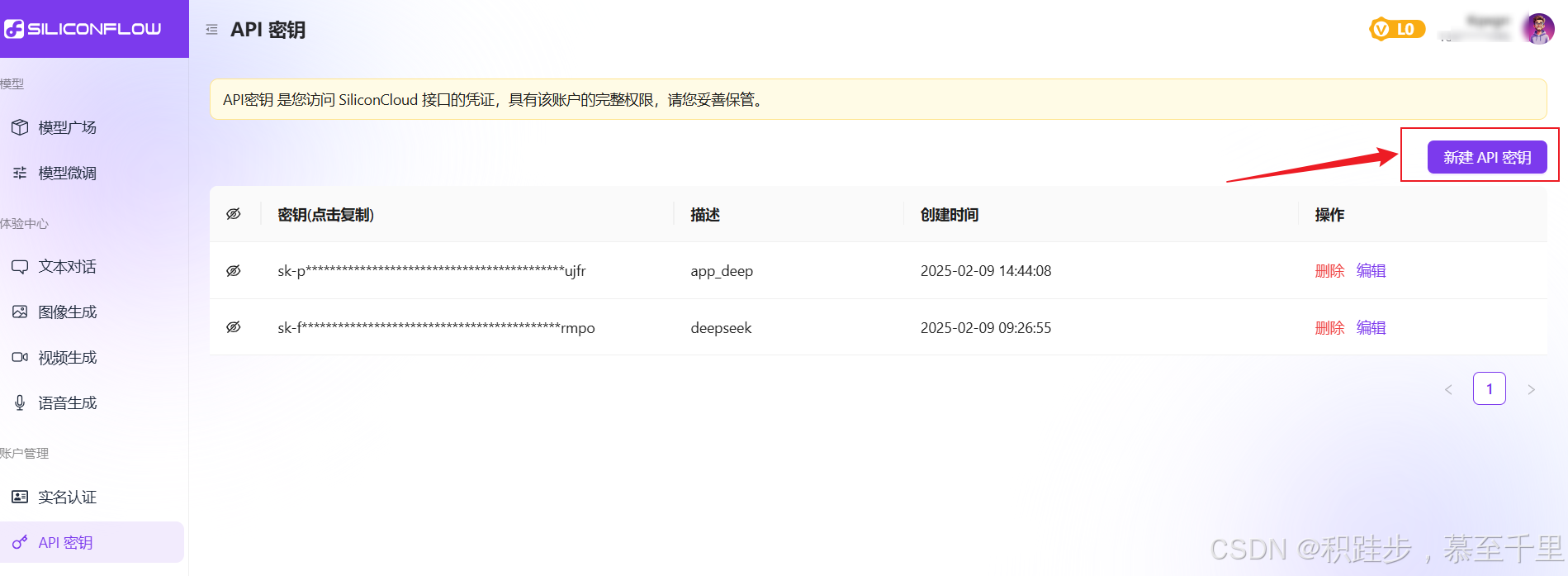Delete the deepseek key

tap(1329, 327)
